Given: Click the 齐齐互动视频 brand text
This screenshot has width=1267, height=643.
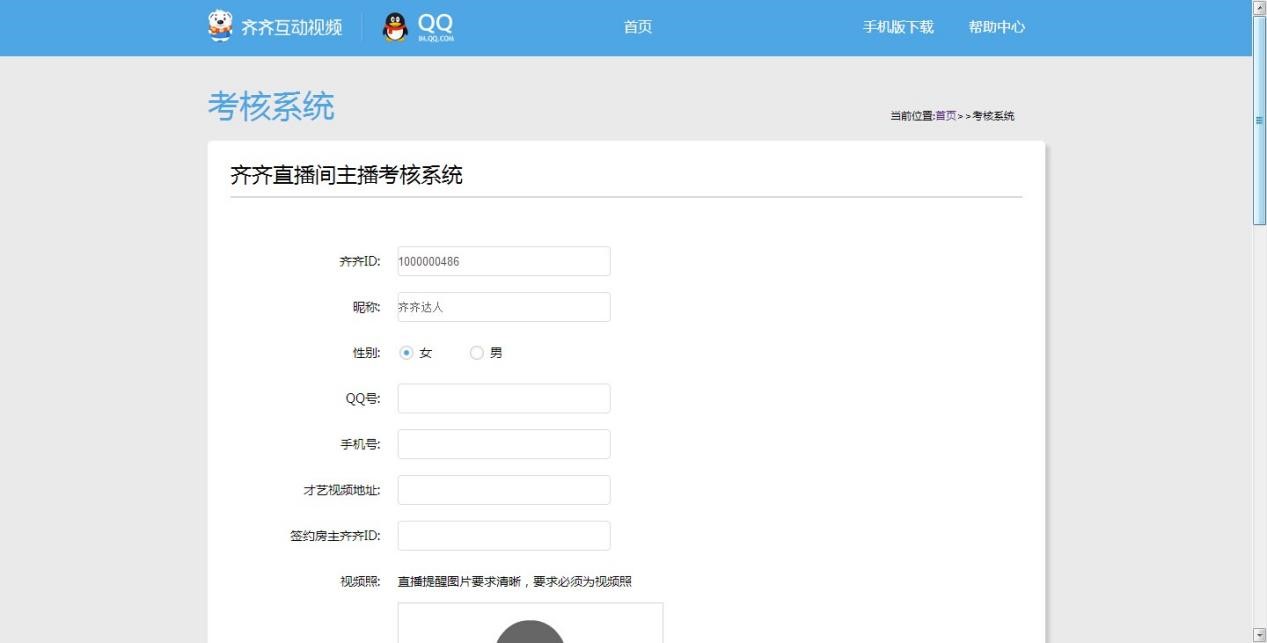Looking at the screenshot, I should coord(291,28).
